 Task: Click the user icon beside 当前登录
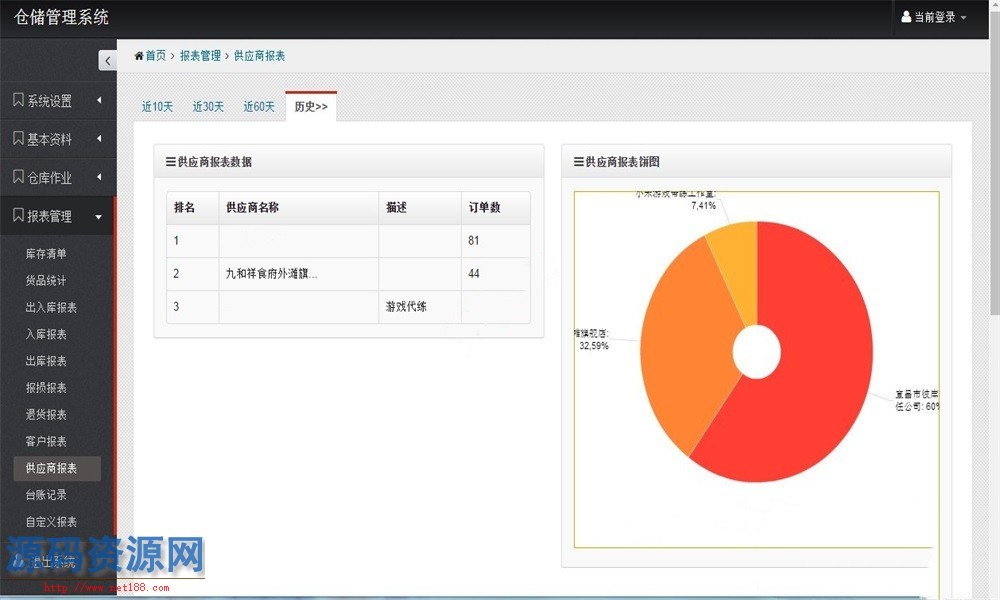coord(906,17)
